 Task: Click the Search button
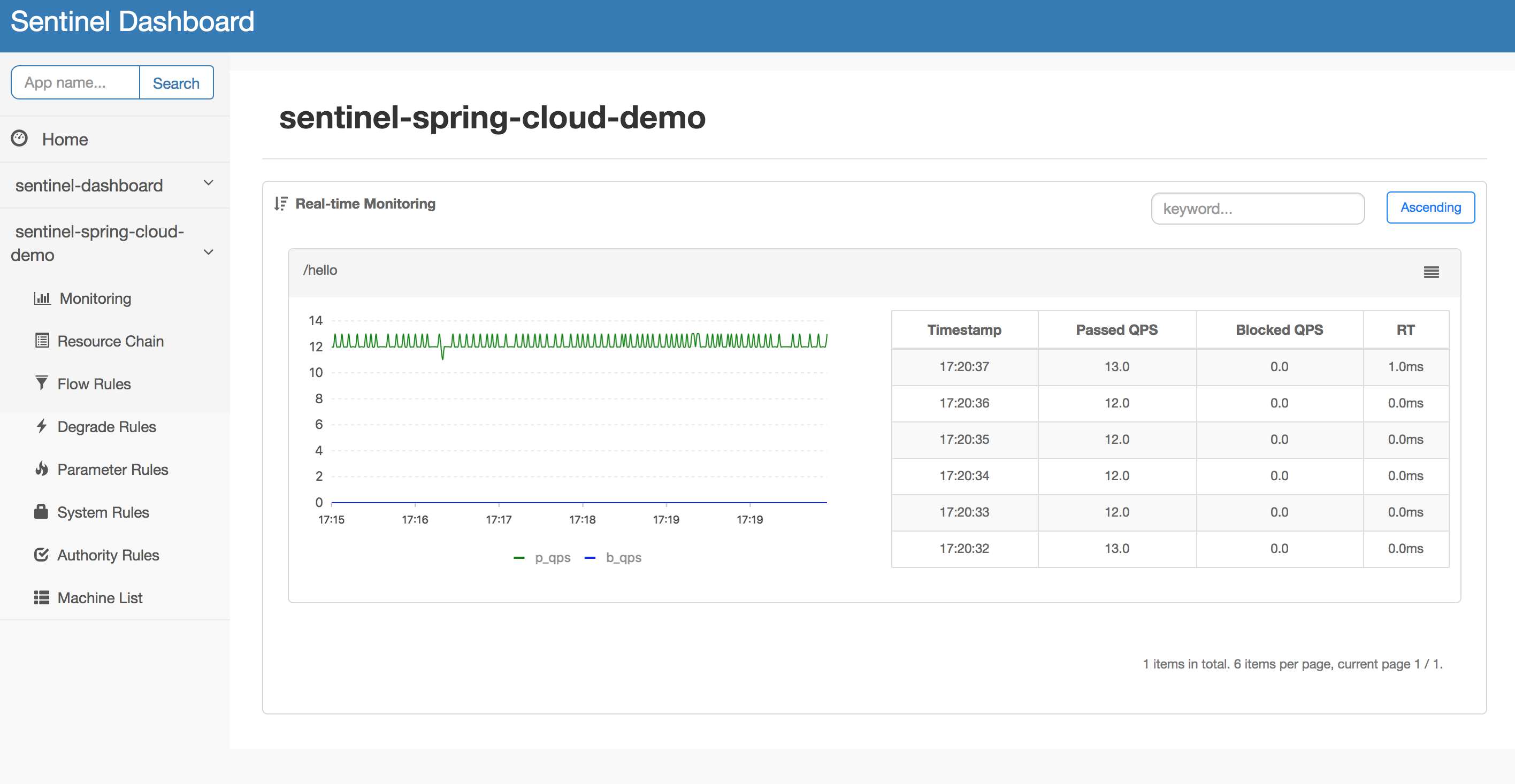tap(176, 83)
